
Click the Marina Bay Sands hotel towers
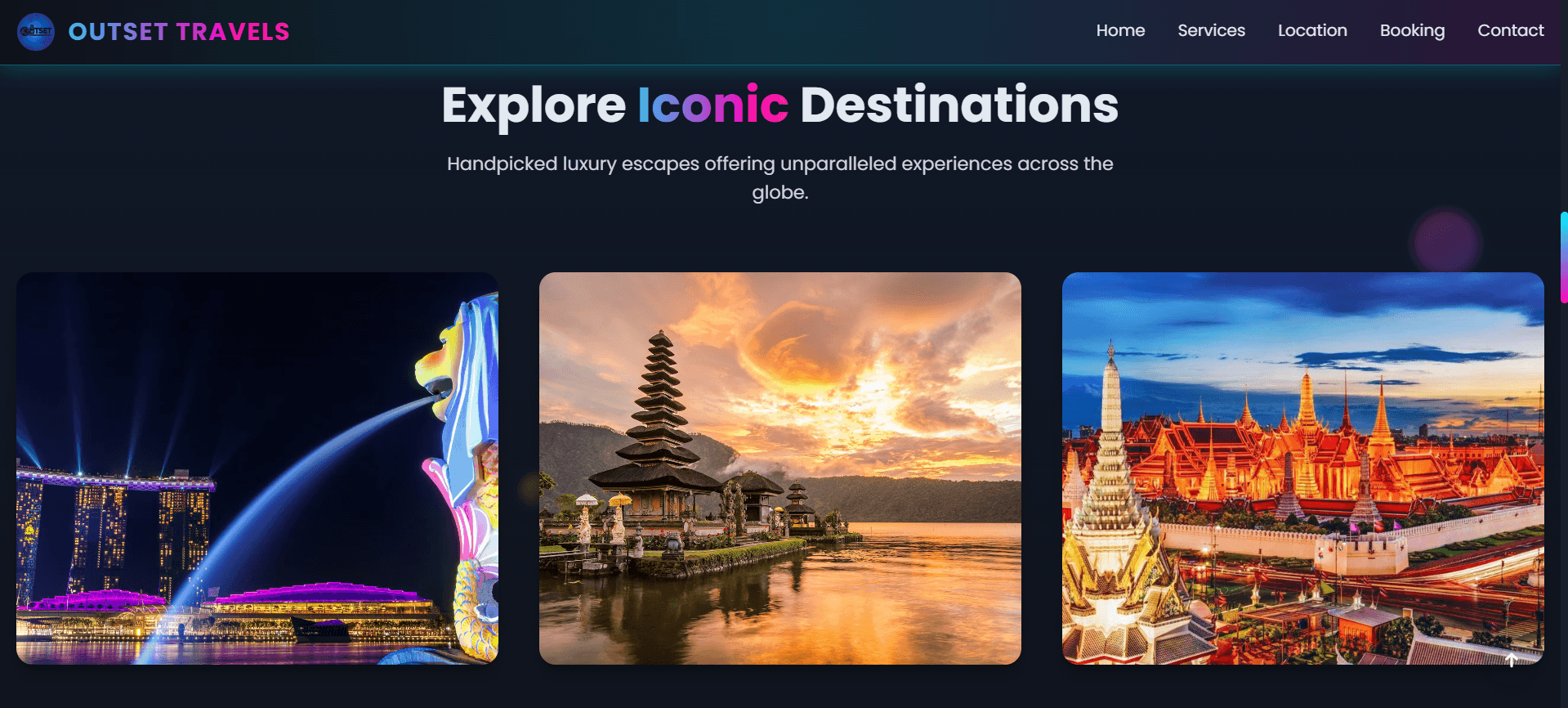114,531
